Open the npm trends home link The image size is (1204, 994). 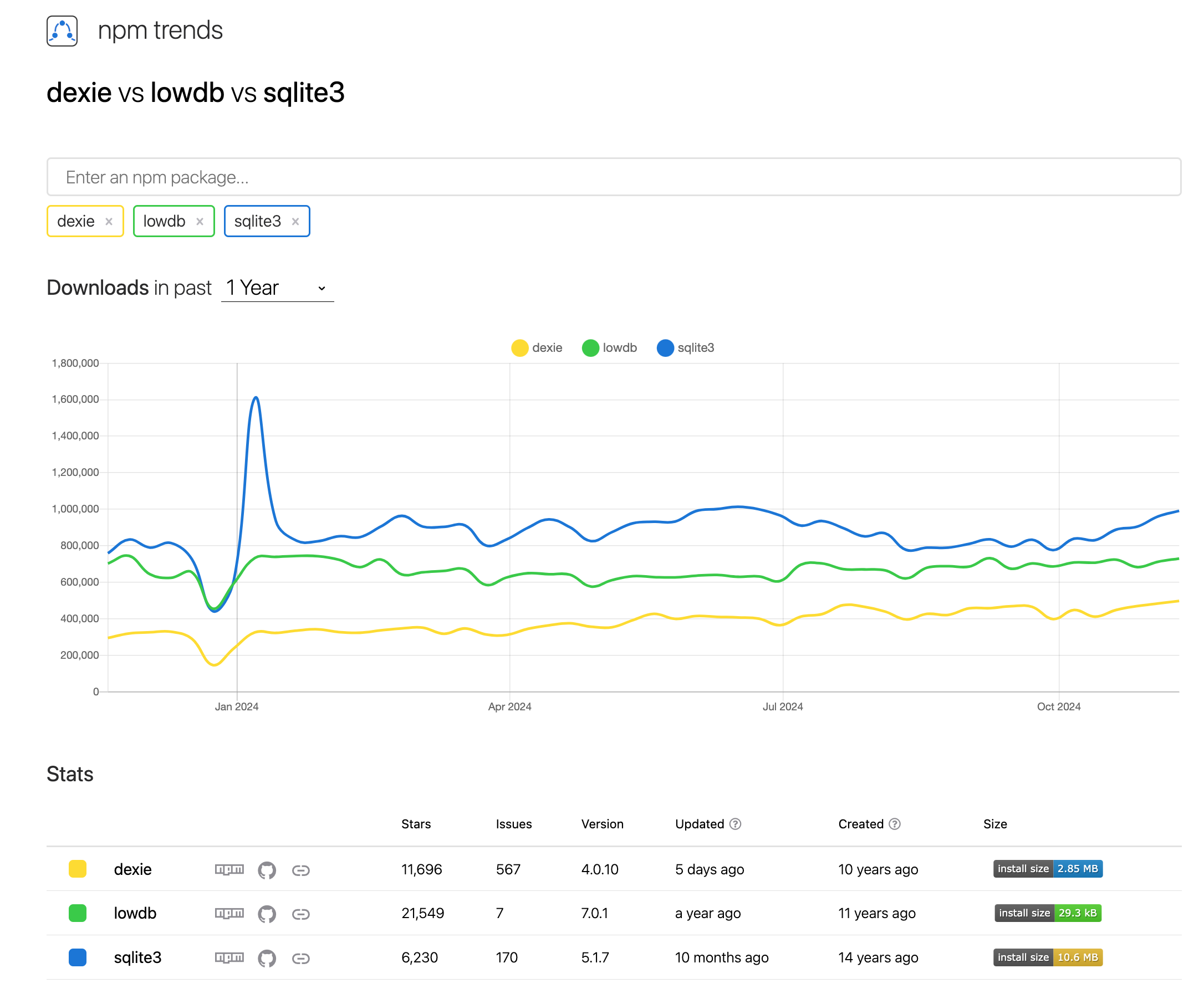(160, 30)
